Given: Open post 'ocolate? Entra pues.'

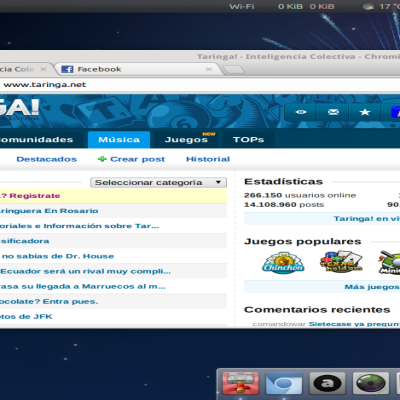Looking at the screenshot, I should point(49,301).
